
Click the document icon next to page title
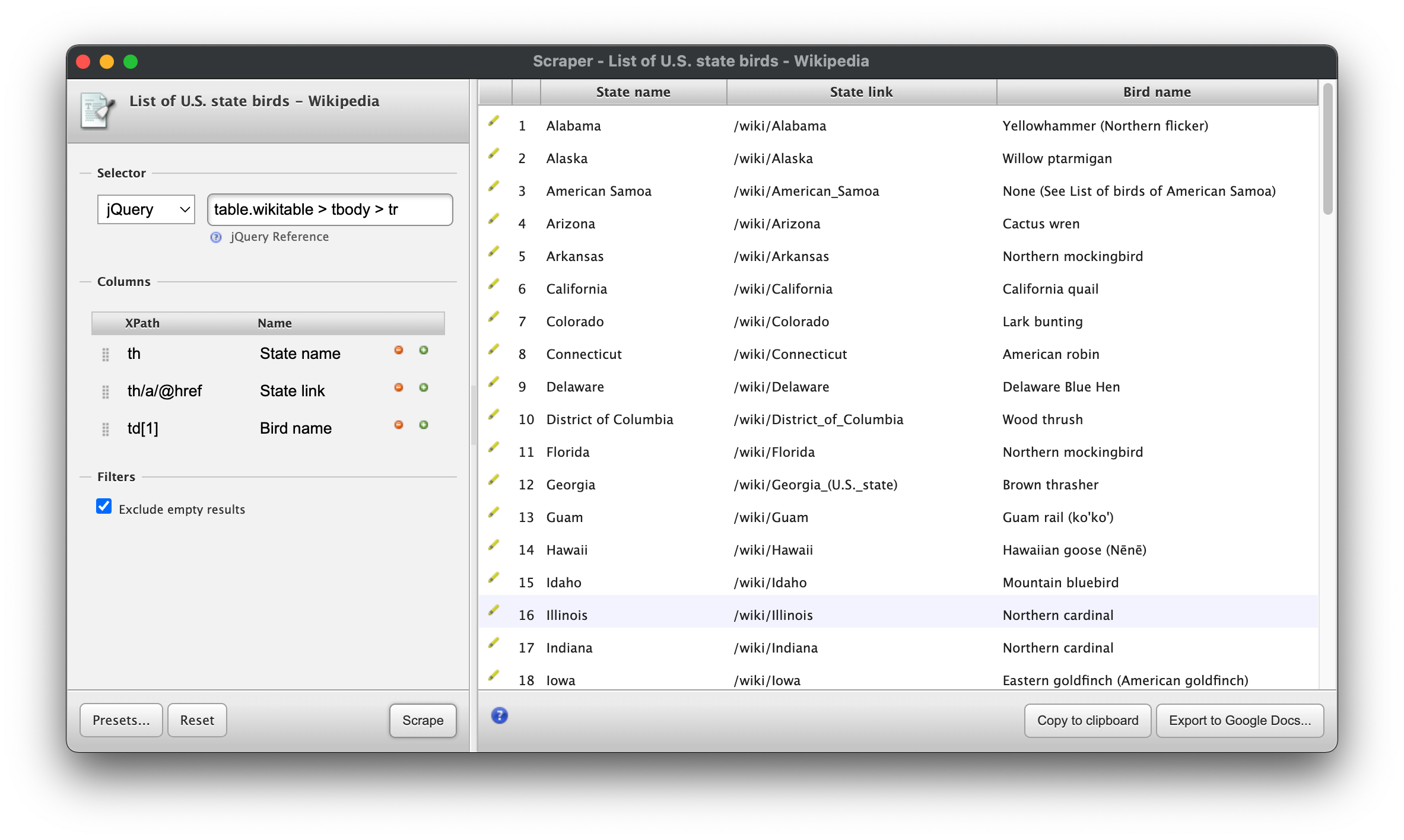[97, 110]
